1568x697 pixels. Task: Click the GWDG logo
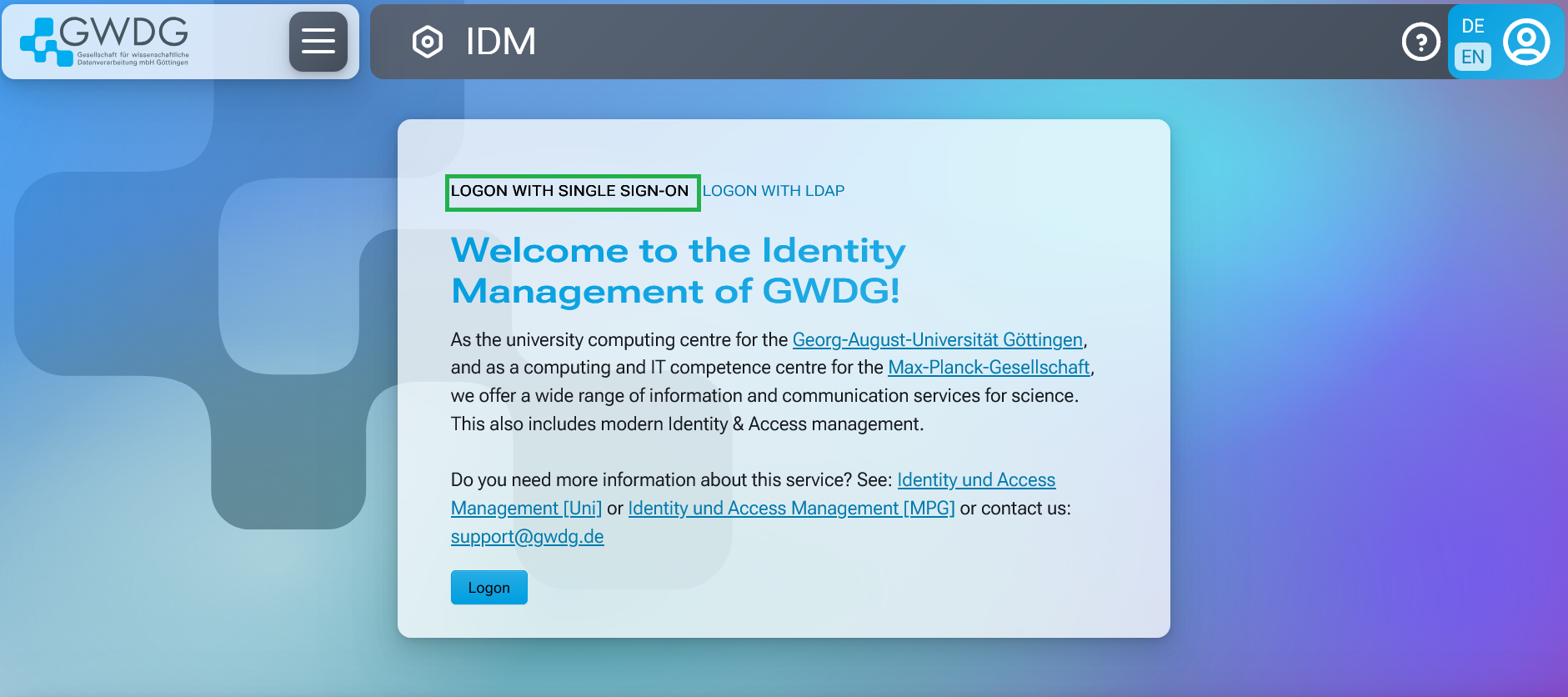(105, 41)
